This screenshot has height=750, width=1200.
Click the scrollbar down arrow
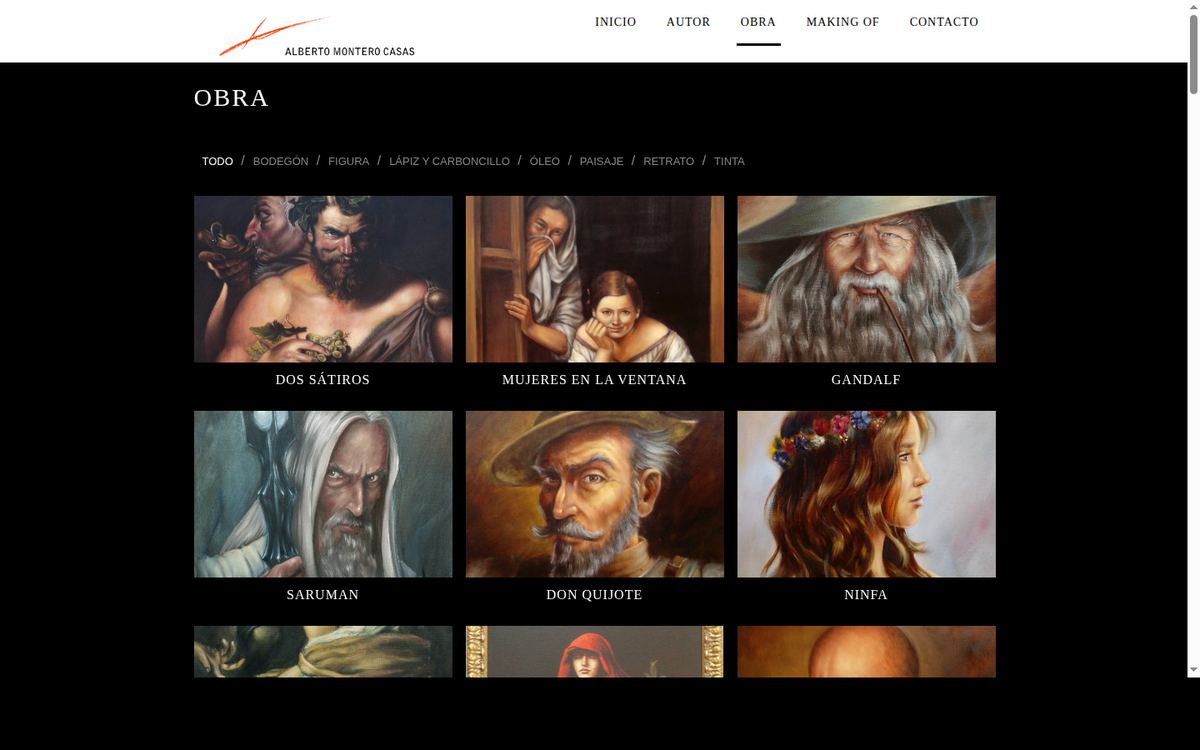tap(1193, 670)
